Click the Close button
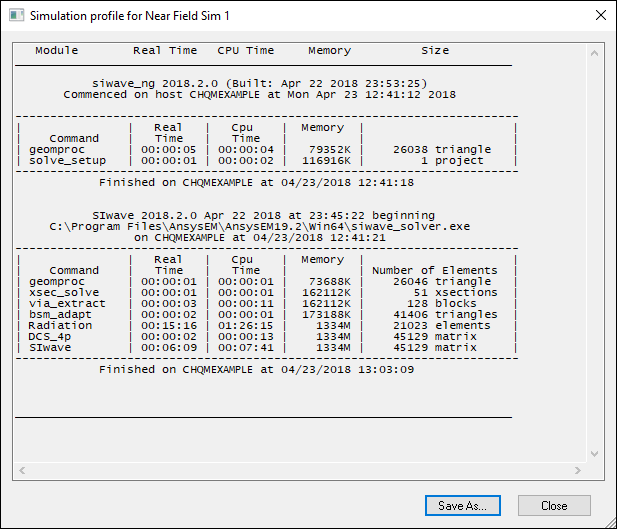 (x=554, y=505)
